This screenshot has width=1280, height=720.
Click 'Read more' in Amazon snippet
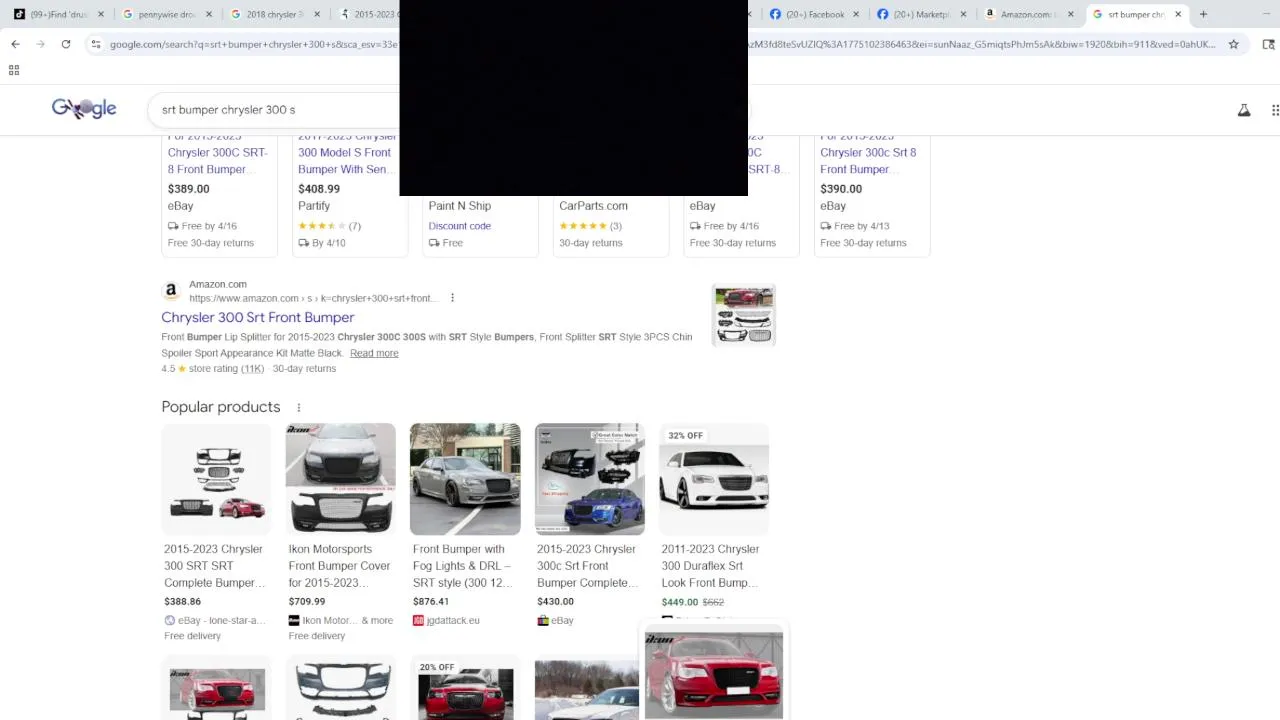point(374,353)
